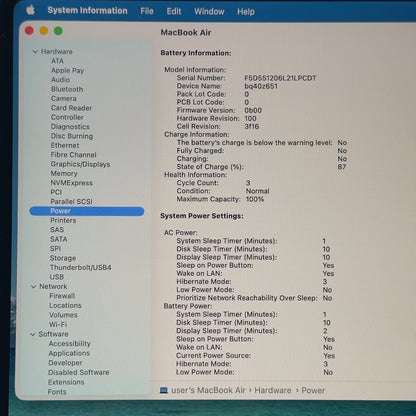Open the Edit menu
This screenshot has width=416, height=416.
174,11
